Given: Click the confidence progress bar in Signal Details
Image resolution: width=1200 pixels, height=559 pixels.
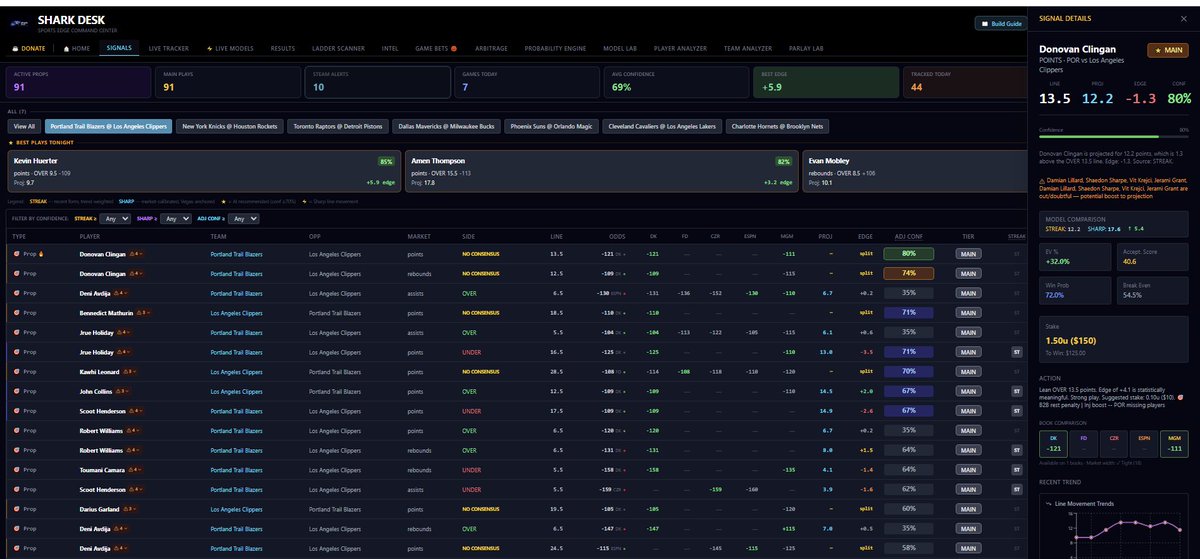Looking at the screenshot, I should pyautogui.click(x=1114, y=139).
